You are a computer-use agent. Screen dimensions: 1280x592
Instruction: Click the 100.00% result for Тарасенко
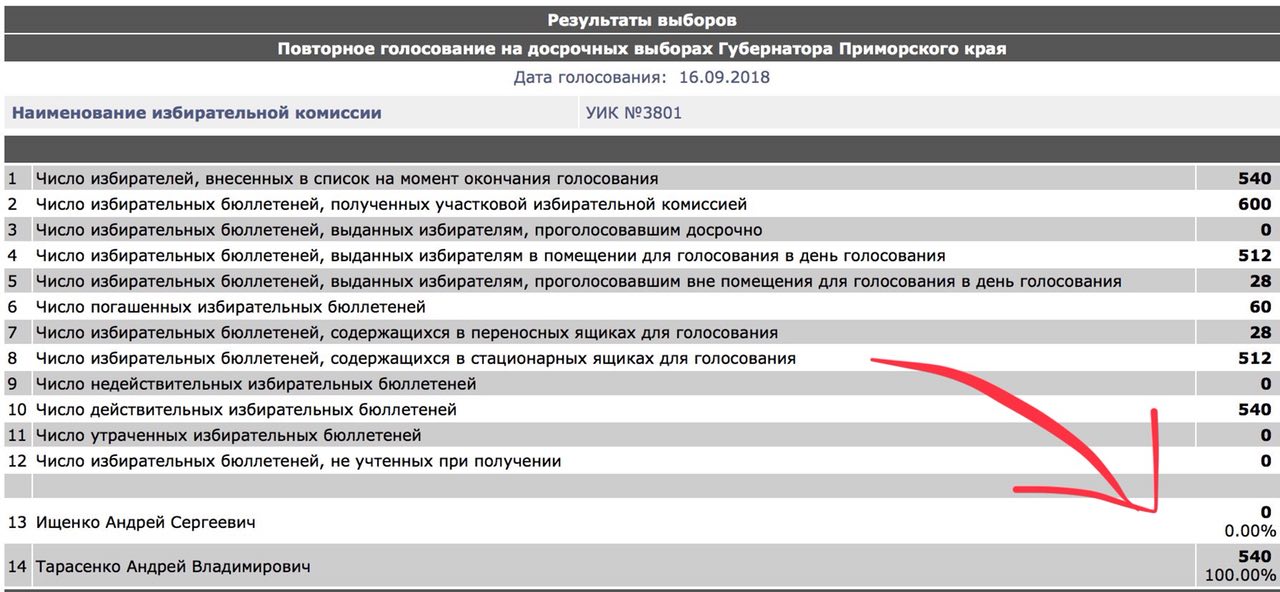point(1243,576)
